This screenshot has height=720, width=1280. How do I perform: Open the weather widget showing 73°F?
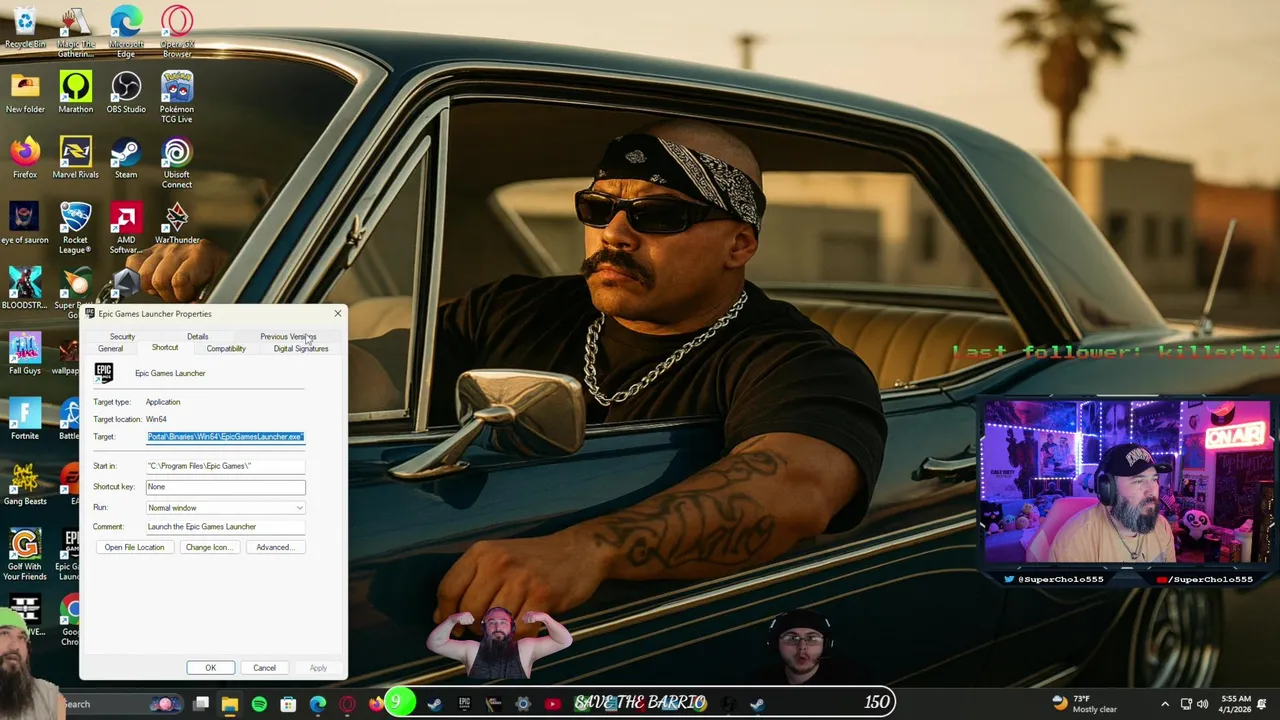(1084, 704)
